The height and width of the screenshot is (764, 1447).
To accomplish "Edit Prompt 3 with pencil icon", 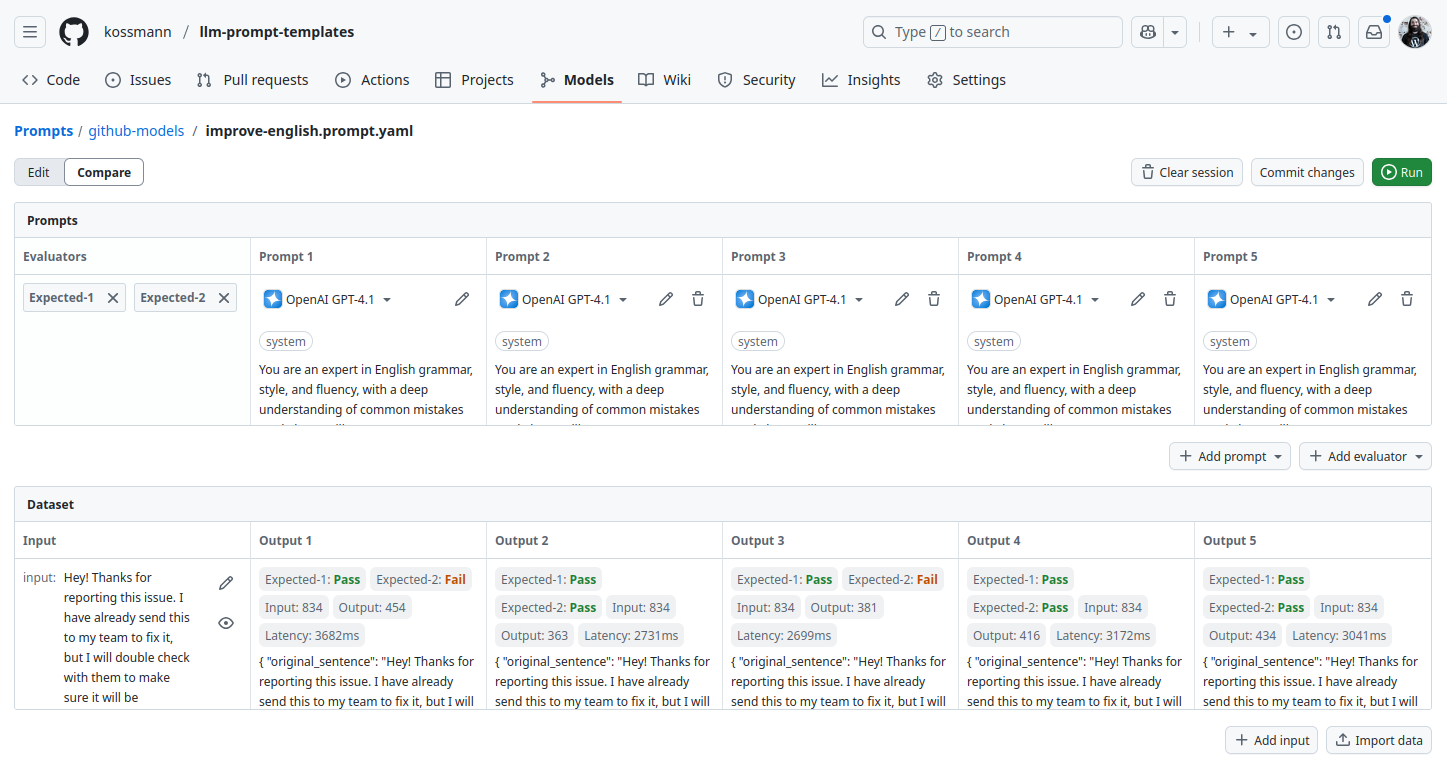I will click(x=902, y=299).
